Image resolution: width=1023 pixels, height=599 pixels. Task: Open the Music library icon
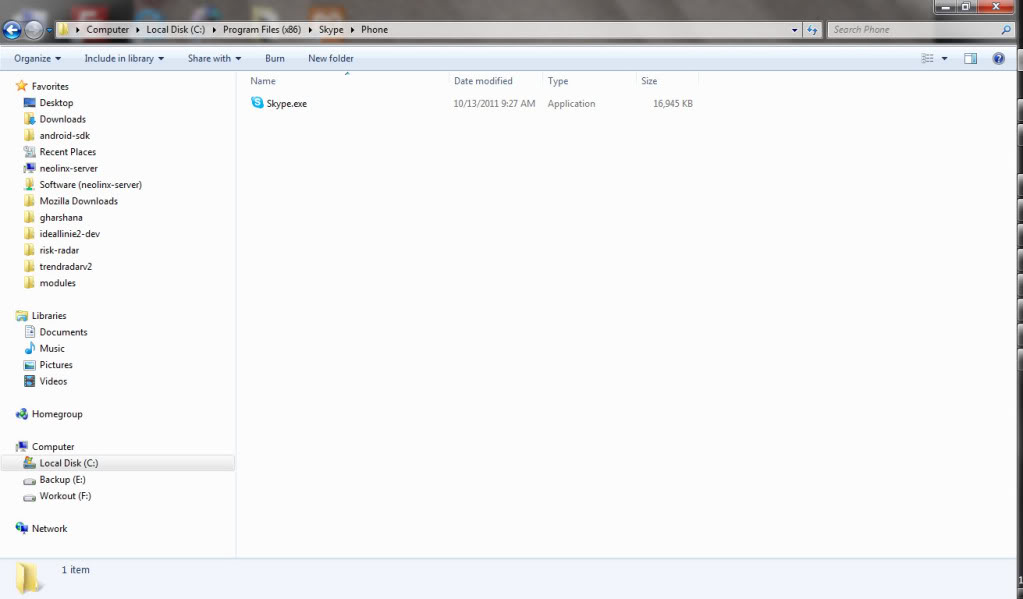point(29,348)
